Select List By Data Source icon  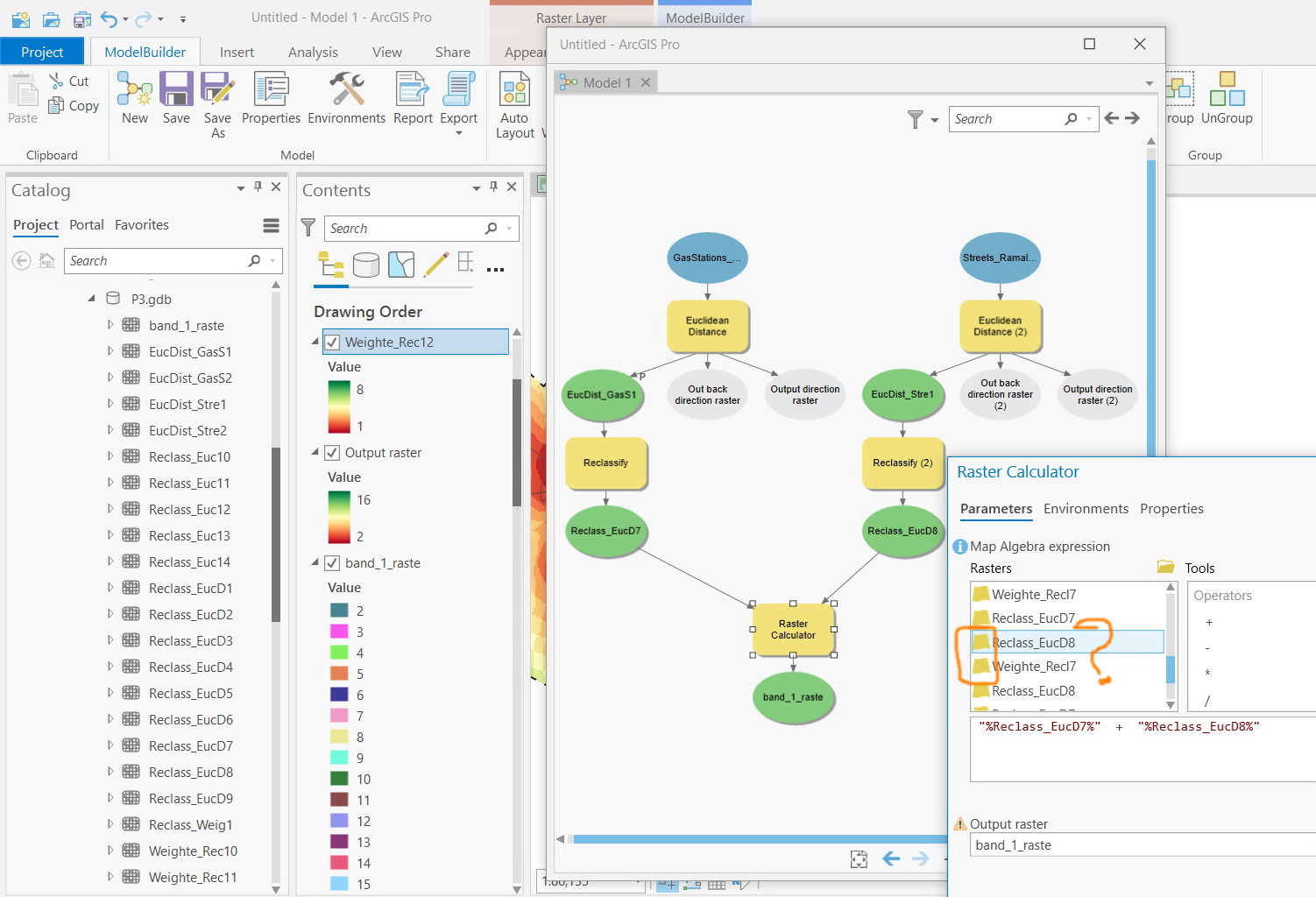click(x=365, y=265)
